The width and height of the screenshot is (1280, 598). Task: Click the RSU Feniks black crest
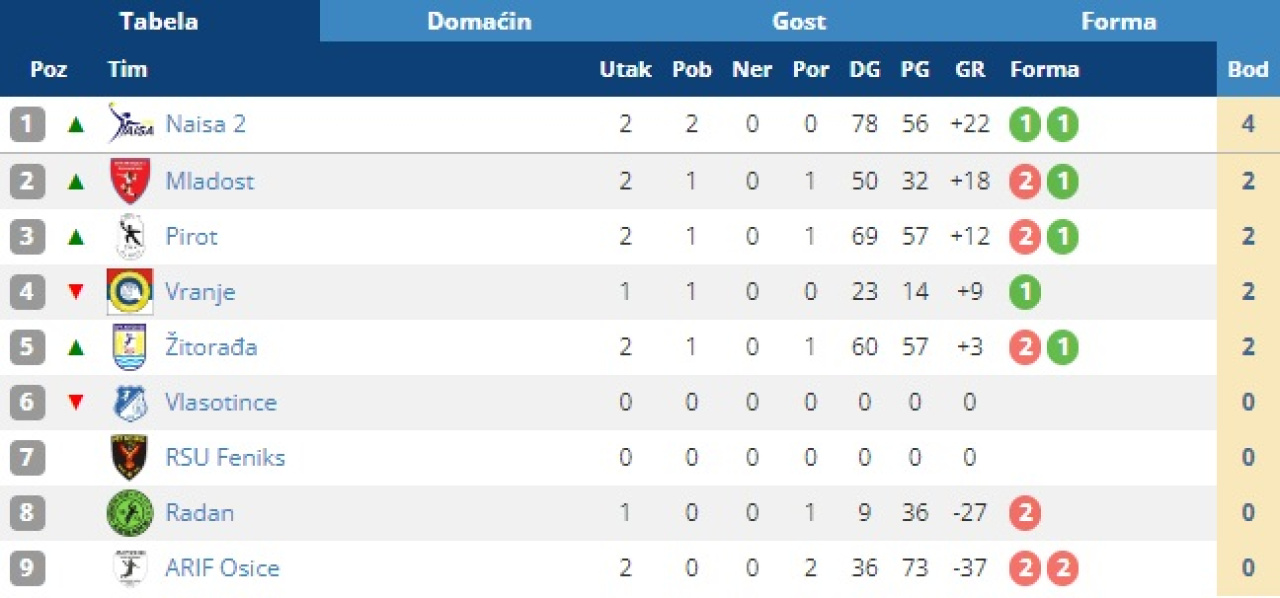point(130,458)
